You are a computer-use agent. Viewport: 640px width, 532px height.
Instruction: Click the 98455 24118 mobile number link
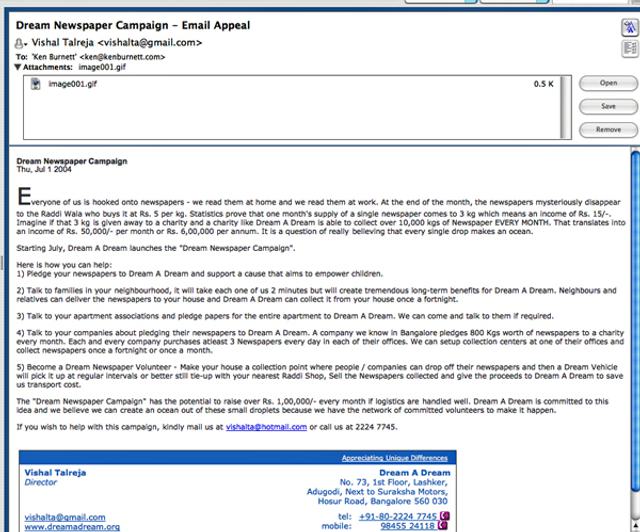pos(409,526)
